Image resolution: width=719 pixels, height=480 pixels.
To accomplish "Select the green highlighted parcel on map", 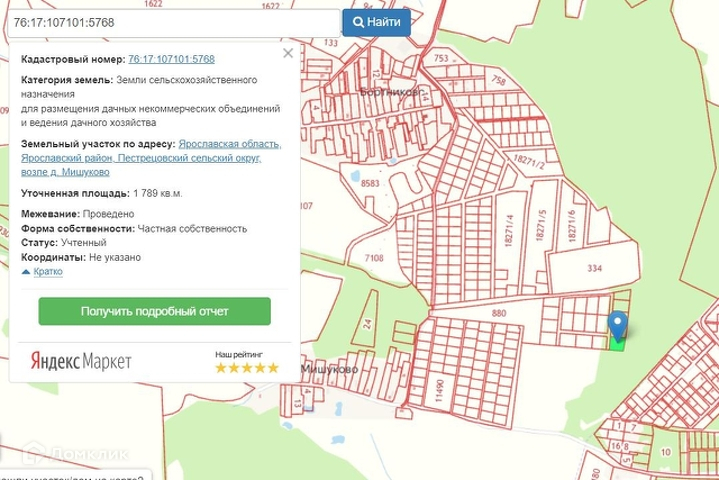I will pos(617,345).
